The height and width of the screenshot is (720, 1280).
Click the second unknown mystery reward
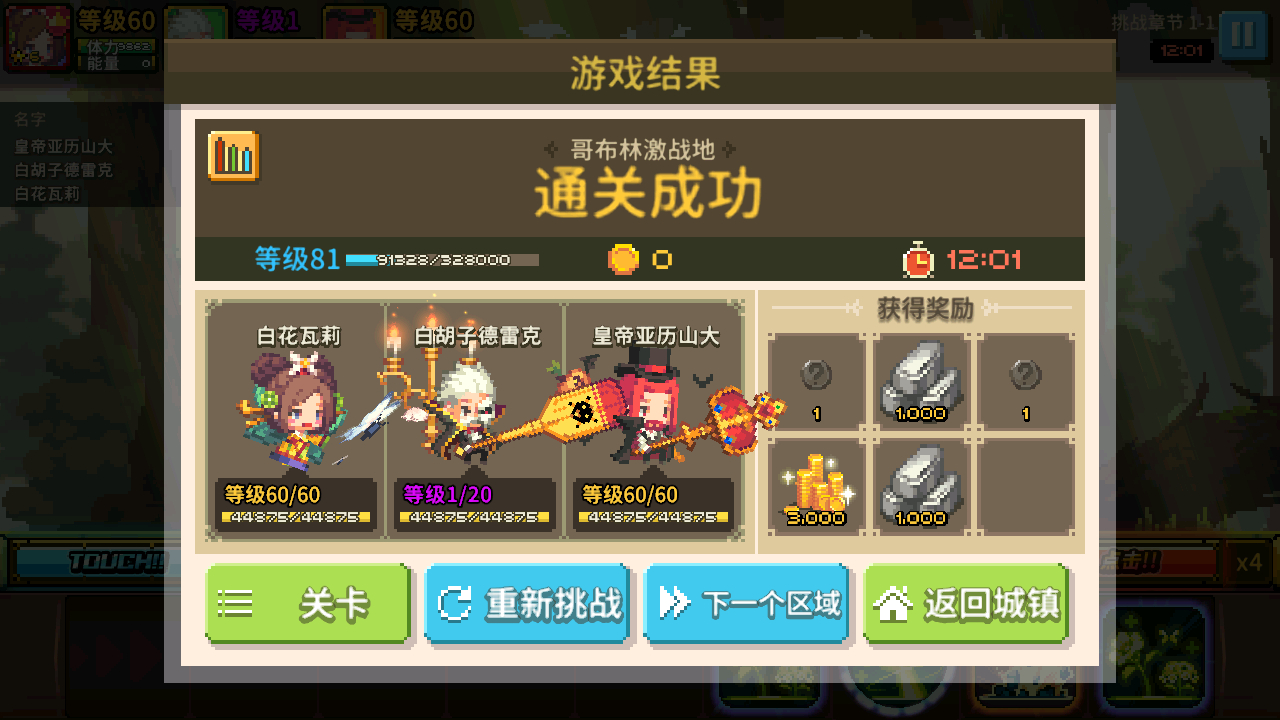1026,382
